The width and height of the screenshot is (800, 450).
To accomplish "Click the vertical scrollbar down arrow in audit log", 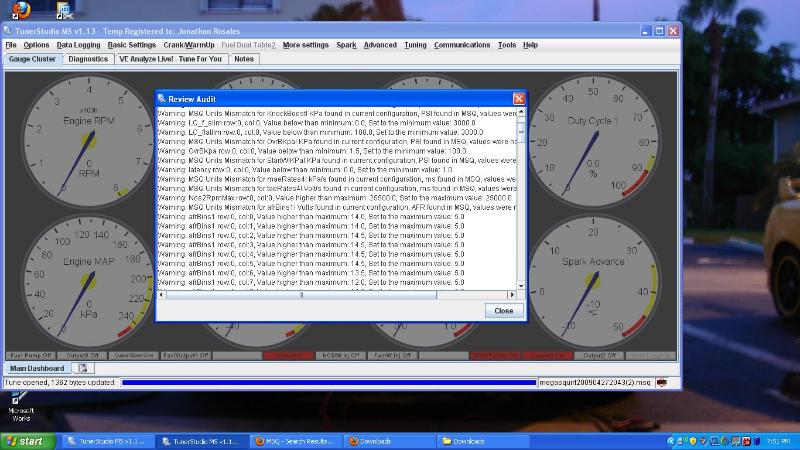I will point(520,285).
